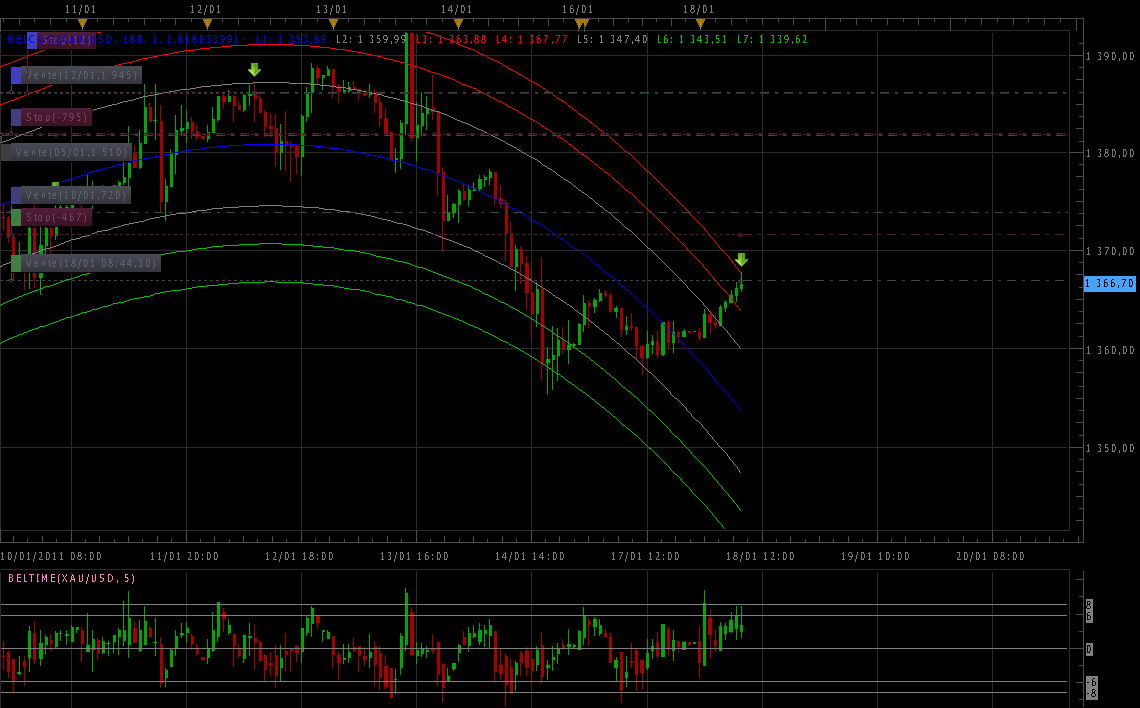Click the current price tag 1 366,70
Image resolution: width=1140 pixels, height=708 pixels.
pos(1109,284)
